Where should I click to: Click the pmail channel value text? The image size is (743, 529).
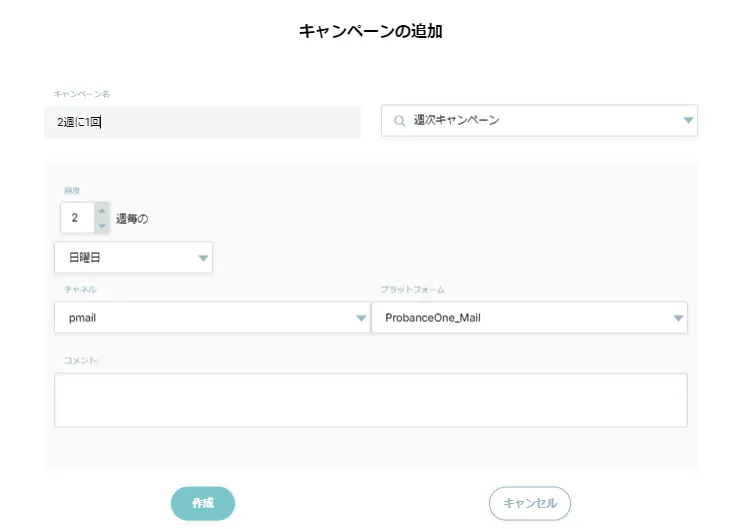coord(82,319)
